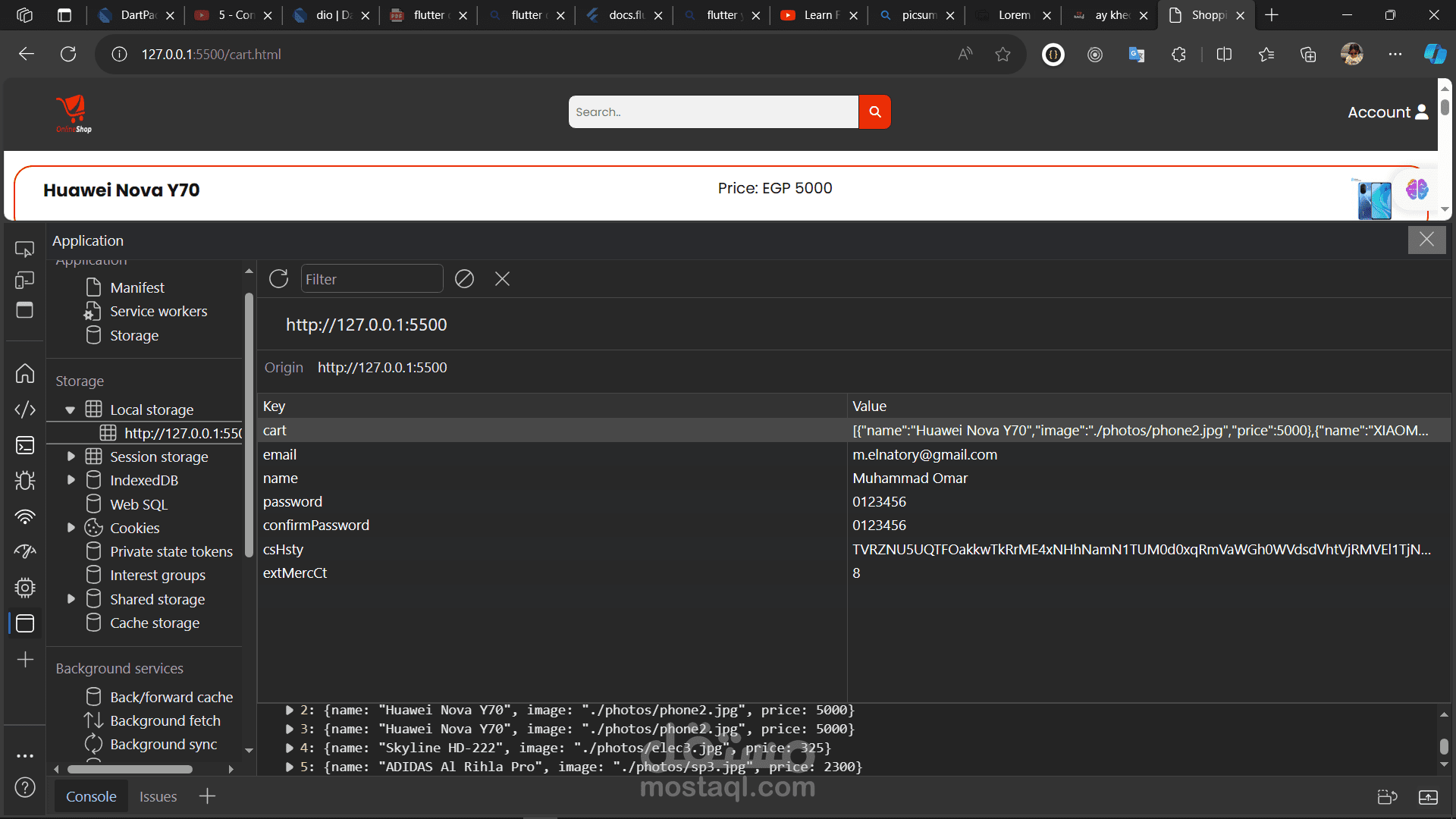Open the Network panel wifi icon

pos(25,516)
